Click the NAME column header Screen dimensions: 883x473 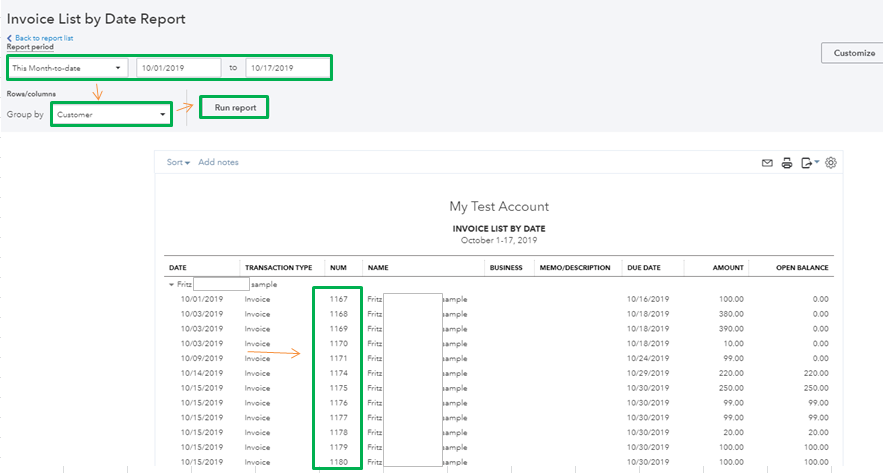pos(378,268)
